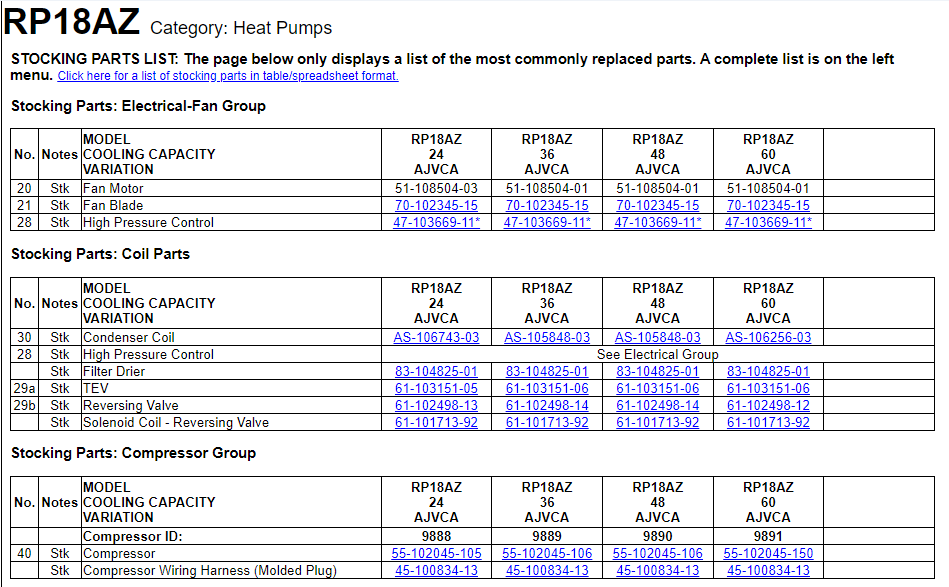Viewport: 949px width, 587px height.
Task: Click Compressor ID value 9890
Action: coord(658,536)
